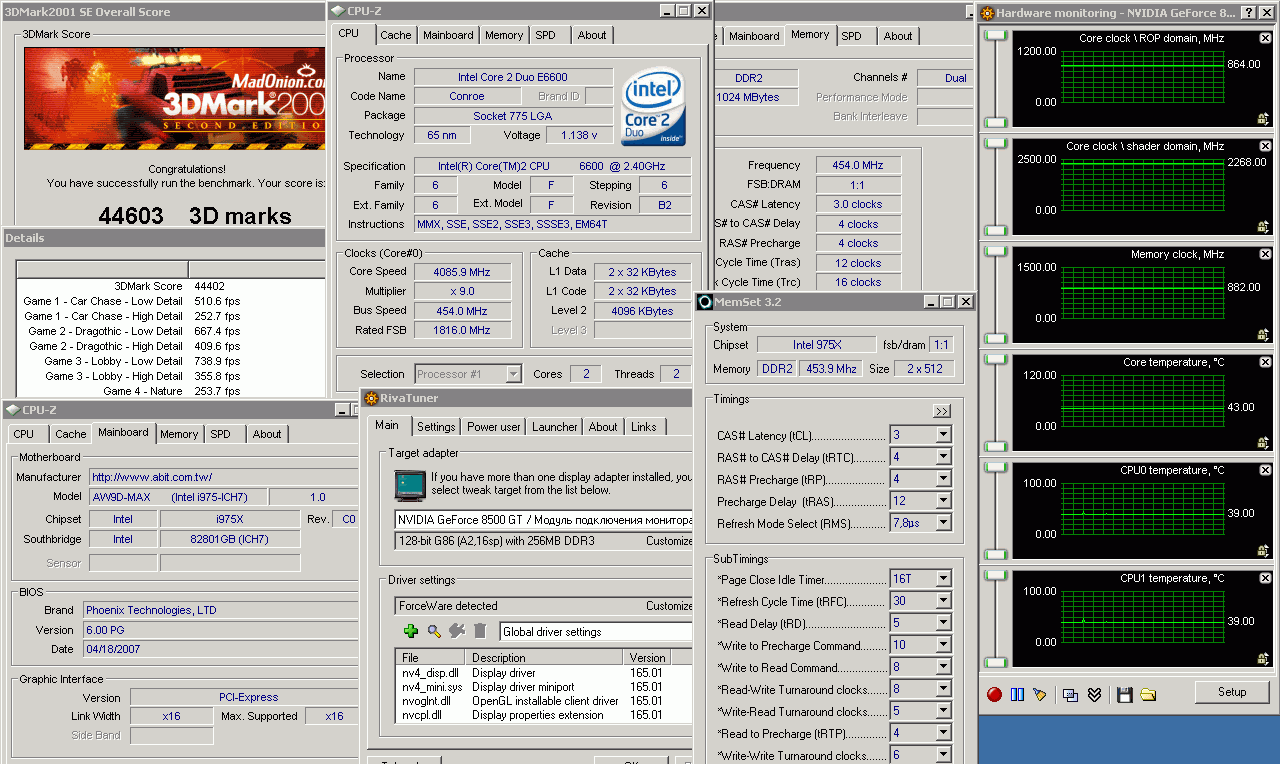Click the Processor #1 selection box in CPU-Z
1280x764 pixels.
[468, 374]
